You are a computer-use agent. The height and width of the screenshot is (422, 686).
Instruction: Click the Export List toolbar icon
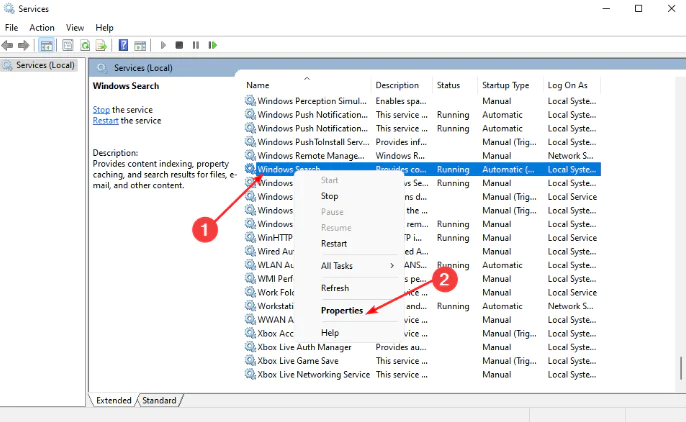pyautogui.click(x=101, y=45)
